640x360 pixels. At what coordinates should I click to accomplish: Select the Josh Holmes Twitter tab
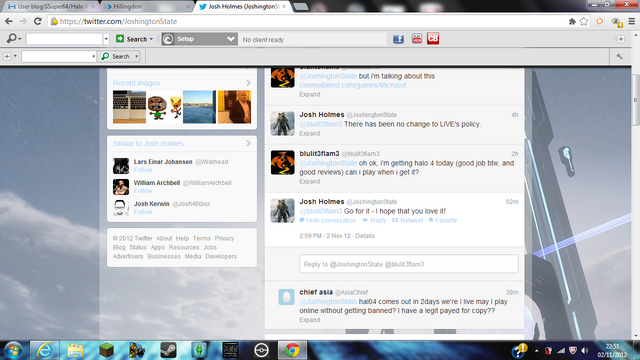point(244,7)
